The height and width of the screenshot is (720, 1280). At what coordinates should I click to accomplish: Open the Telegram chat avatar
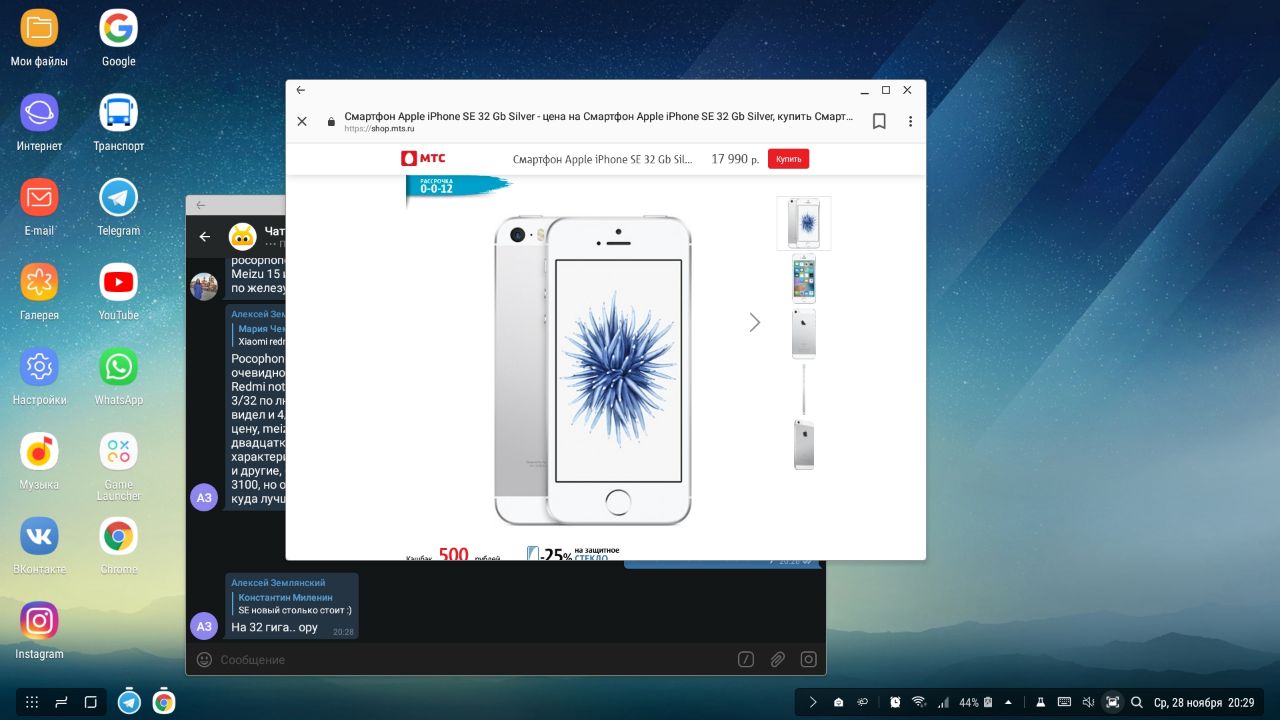[242, 237]
